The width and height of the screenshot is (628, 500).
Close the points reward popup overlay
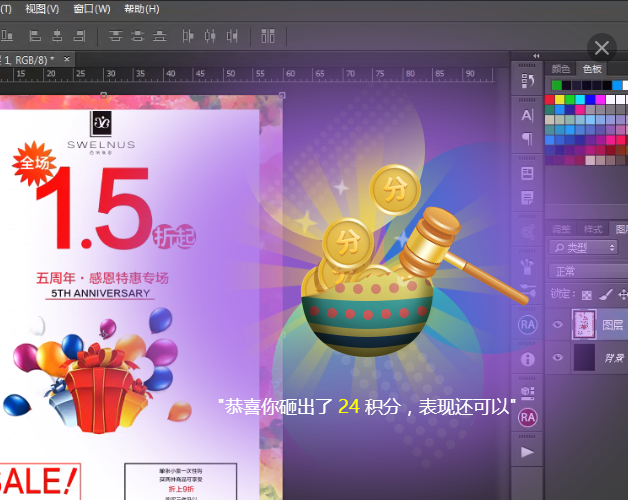pos(602,48)
